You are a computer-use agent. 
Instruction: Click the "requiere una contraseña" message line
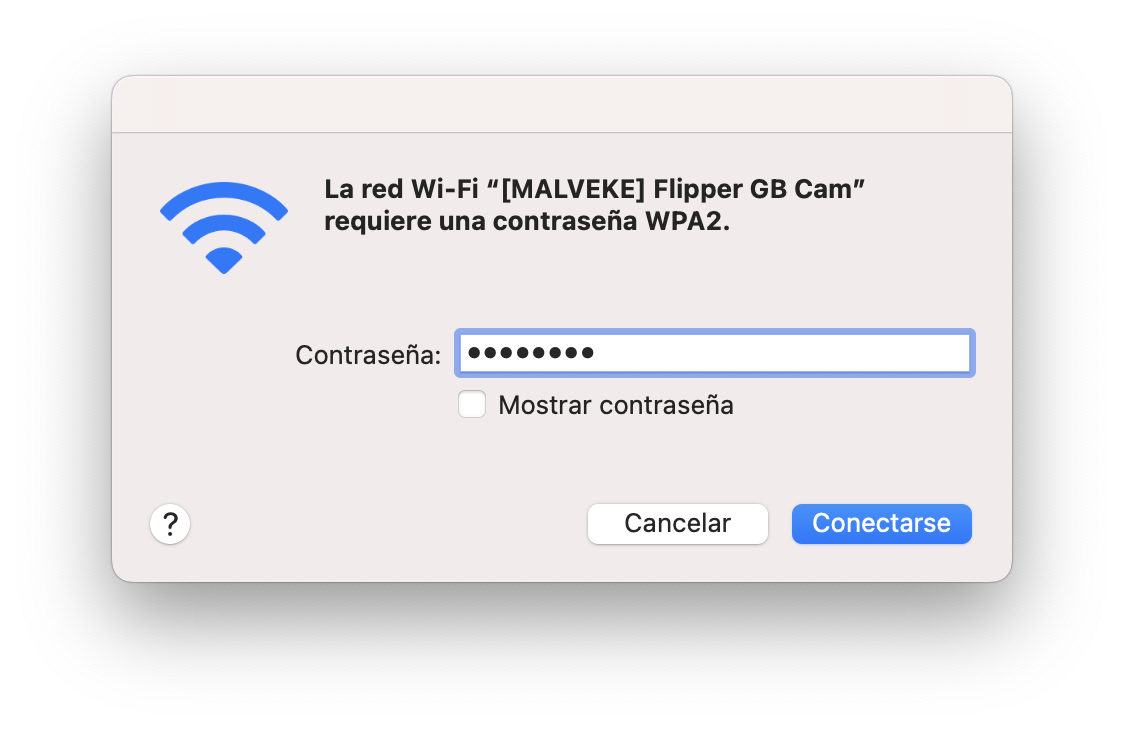[x=527, y=221]
